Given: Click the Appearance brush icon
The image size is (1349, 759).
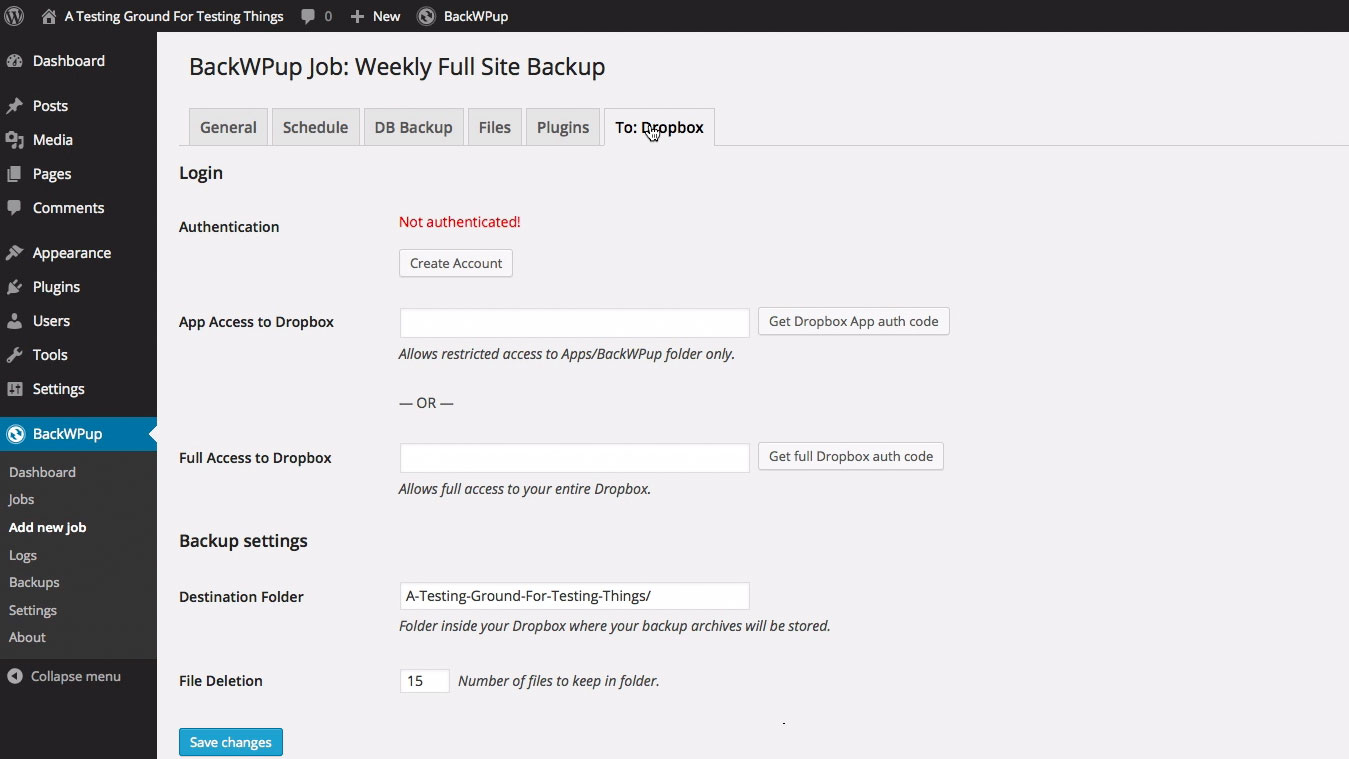Looking at the screenshot, I should (14, 253).
